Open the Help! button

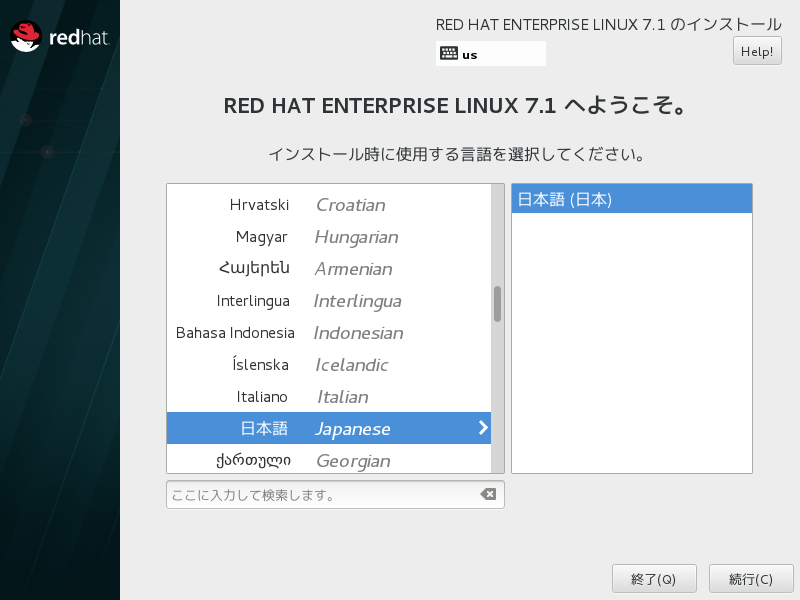(x=757, y=51)
